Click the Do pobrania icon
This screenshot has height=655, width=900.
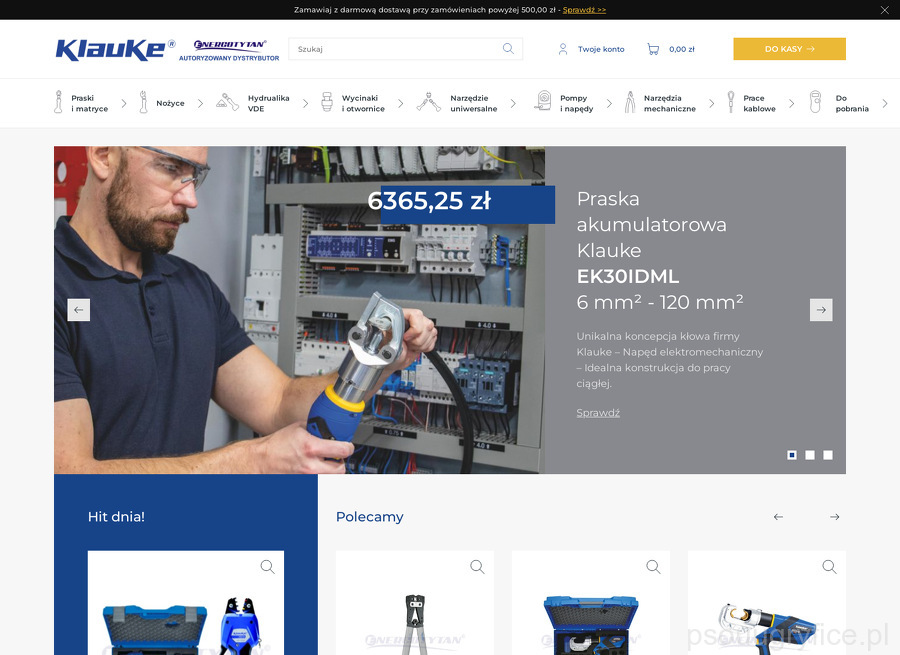click(x=815, y=102)
